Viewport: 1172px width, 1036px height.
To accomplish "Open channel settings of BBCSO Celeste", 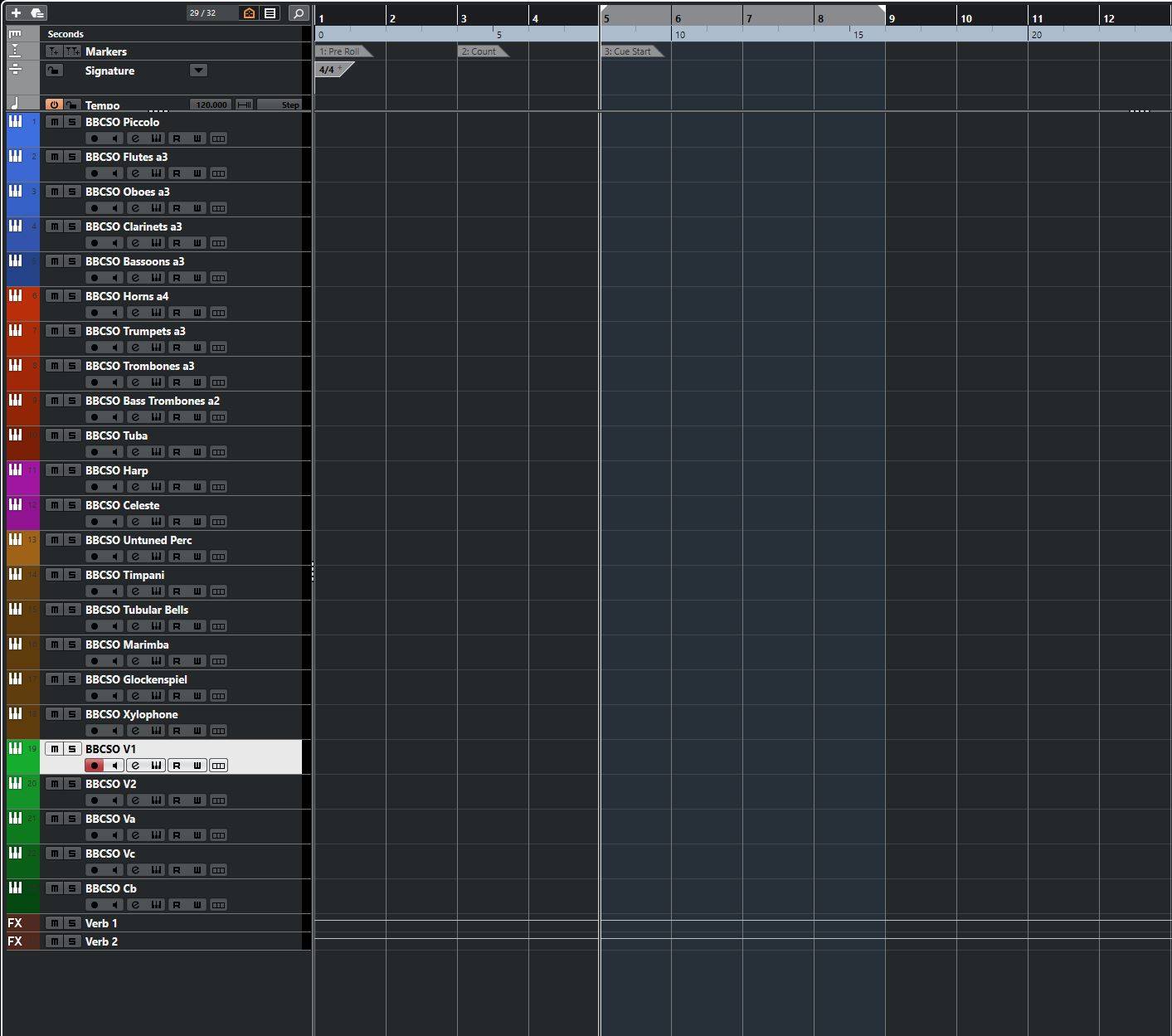I will tap(135, 522).
